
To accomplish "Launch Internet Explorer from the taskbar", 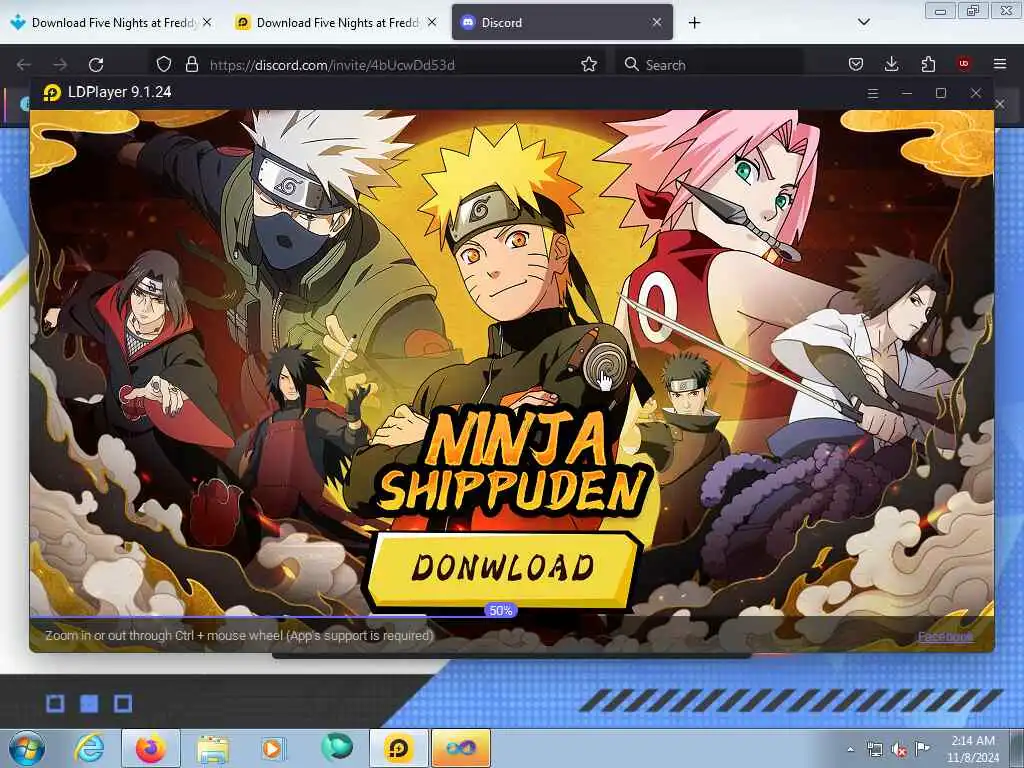I will [x=89, y=748].
